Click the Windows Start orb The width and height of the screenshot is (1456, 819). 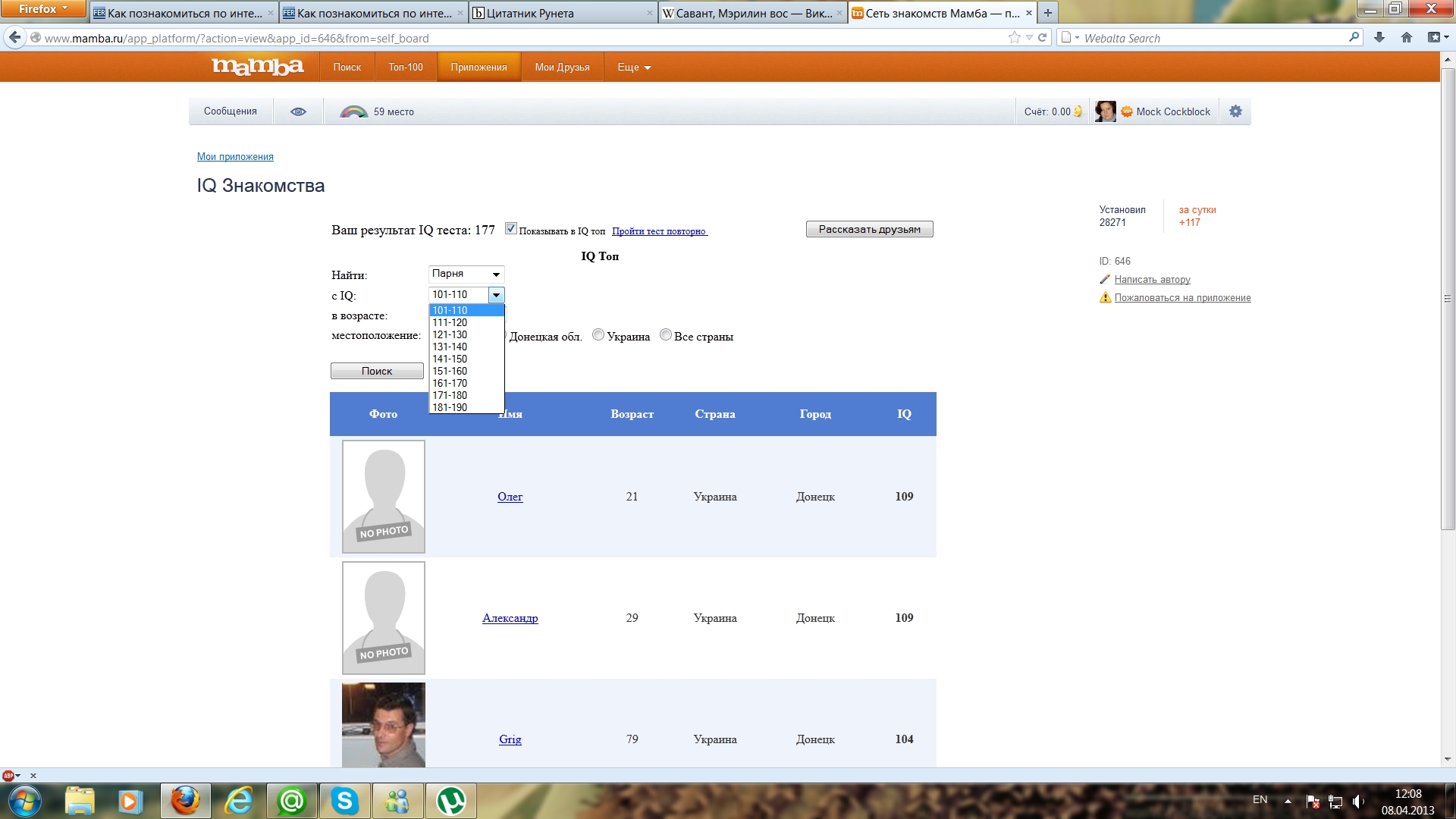(24, 801)
